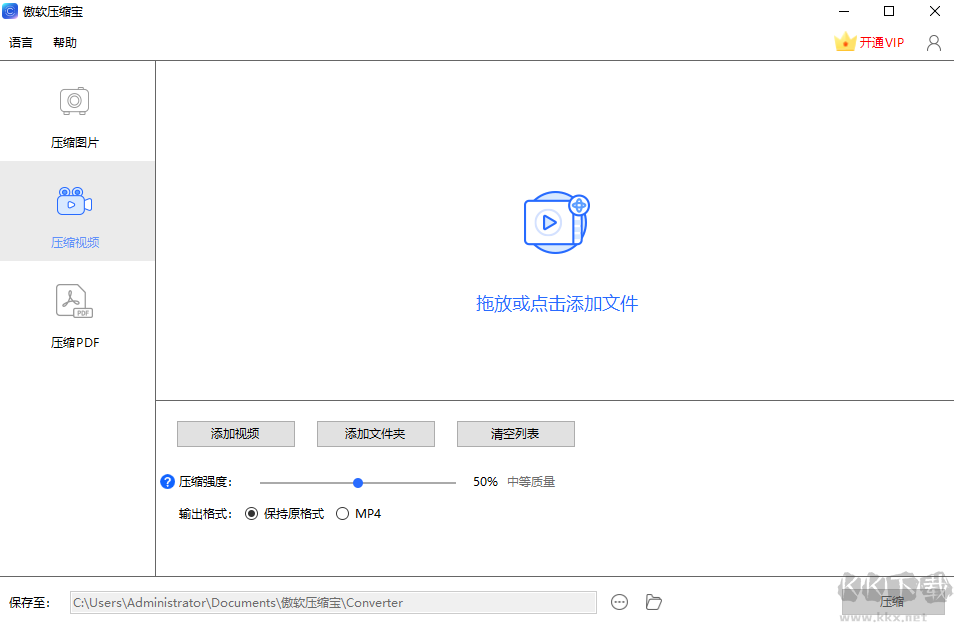954x624 pixels.
Task: Clear the list with 清空列表
Action: (x=515, y=433)
